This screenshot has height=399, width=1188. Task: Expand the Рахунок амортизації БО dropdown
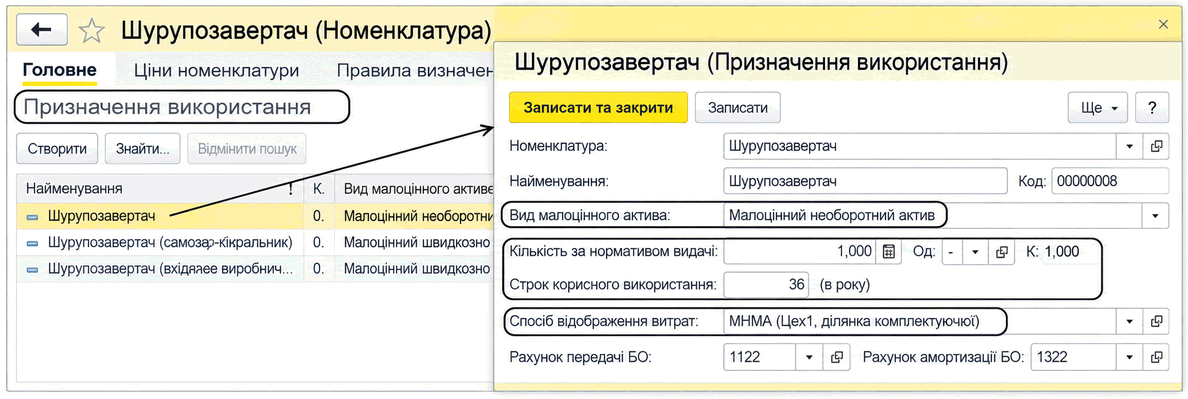pyautogui.click(x=1129, y=357)
